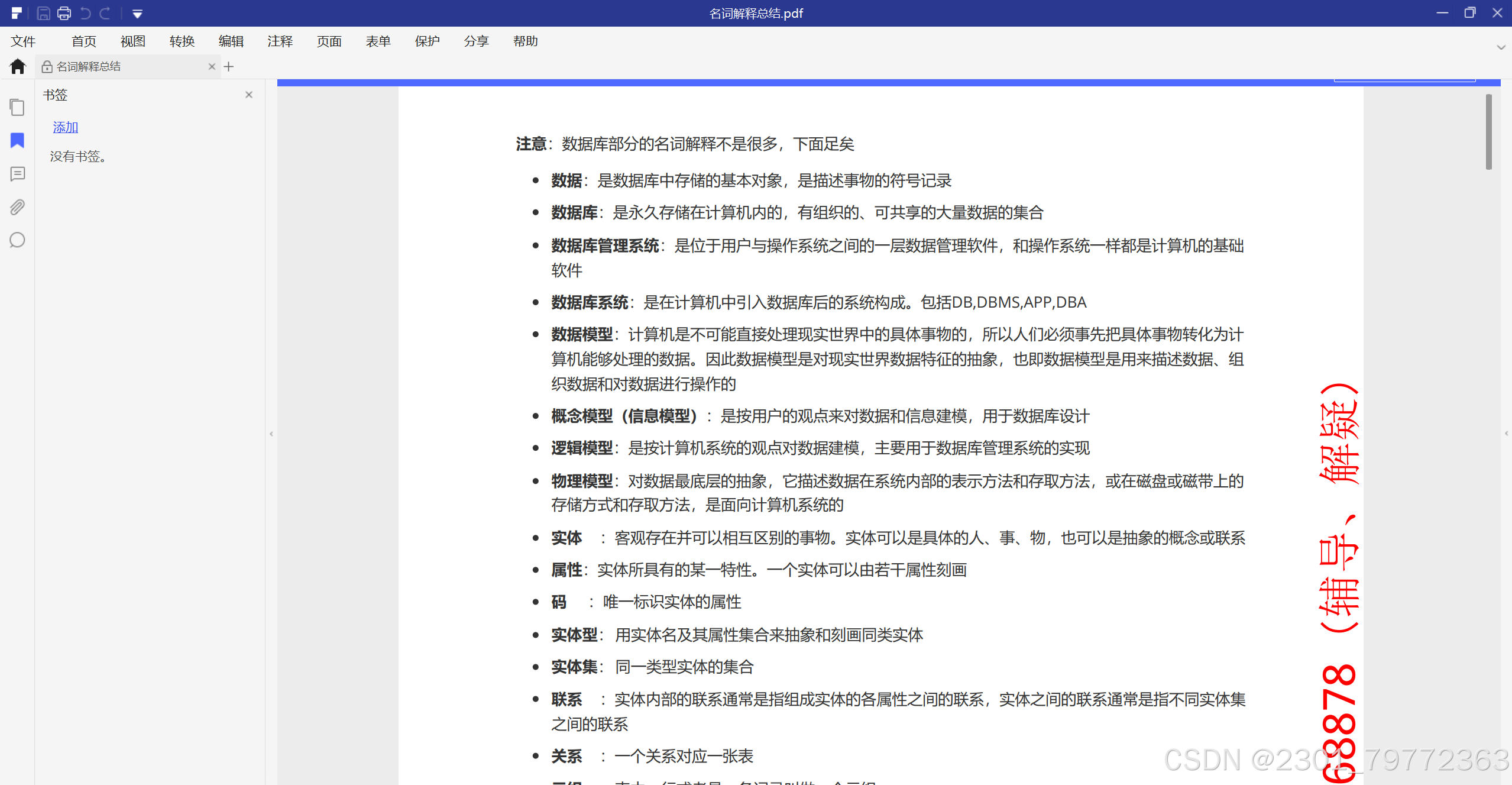The image size is (1512, 785).
Task: Open the page thumbnails sidebar panel
Action: pyautogui.click(x=17, y=107)
